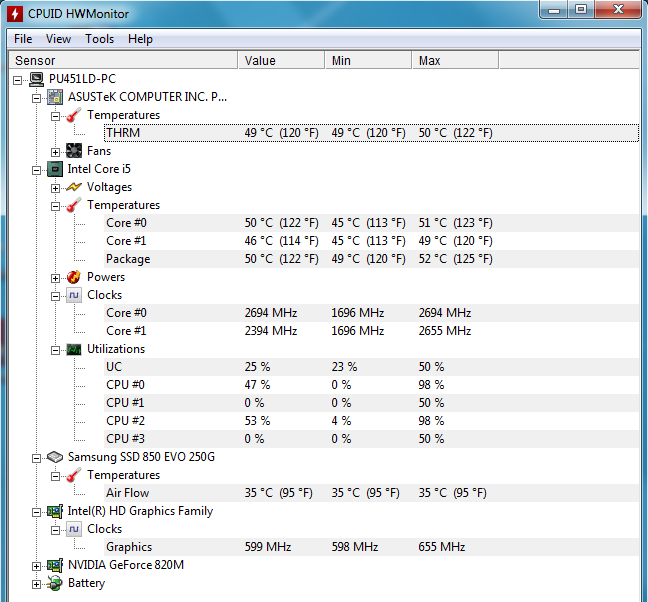Click the Powers flame icon
This screenshot has height=602, width=648.
click(x=74, y=277)
